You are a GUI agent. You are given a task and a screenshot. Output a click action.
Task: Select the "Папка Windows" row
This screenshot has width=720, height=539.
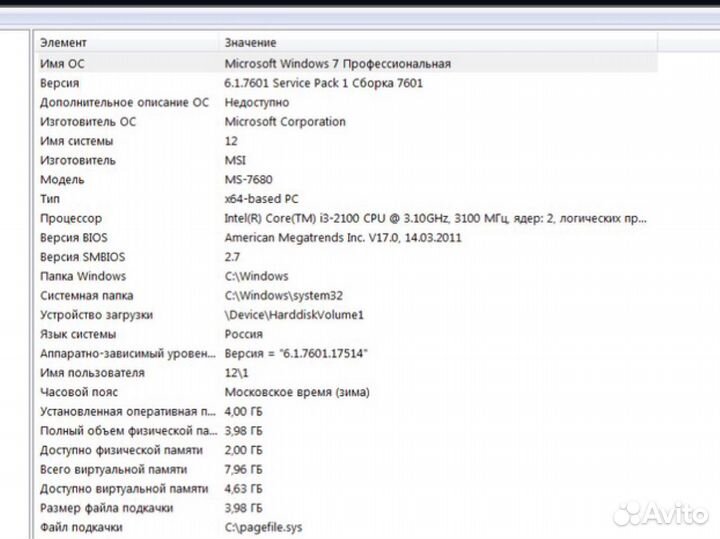(346, 276)
